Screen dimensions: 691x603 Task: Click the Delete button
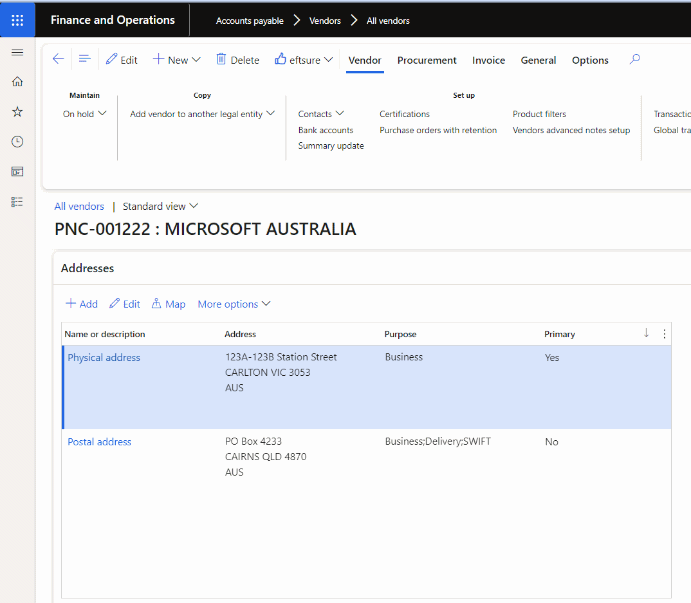tap(238, 60)
